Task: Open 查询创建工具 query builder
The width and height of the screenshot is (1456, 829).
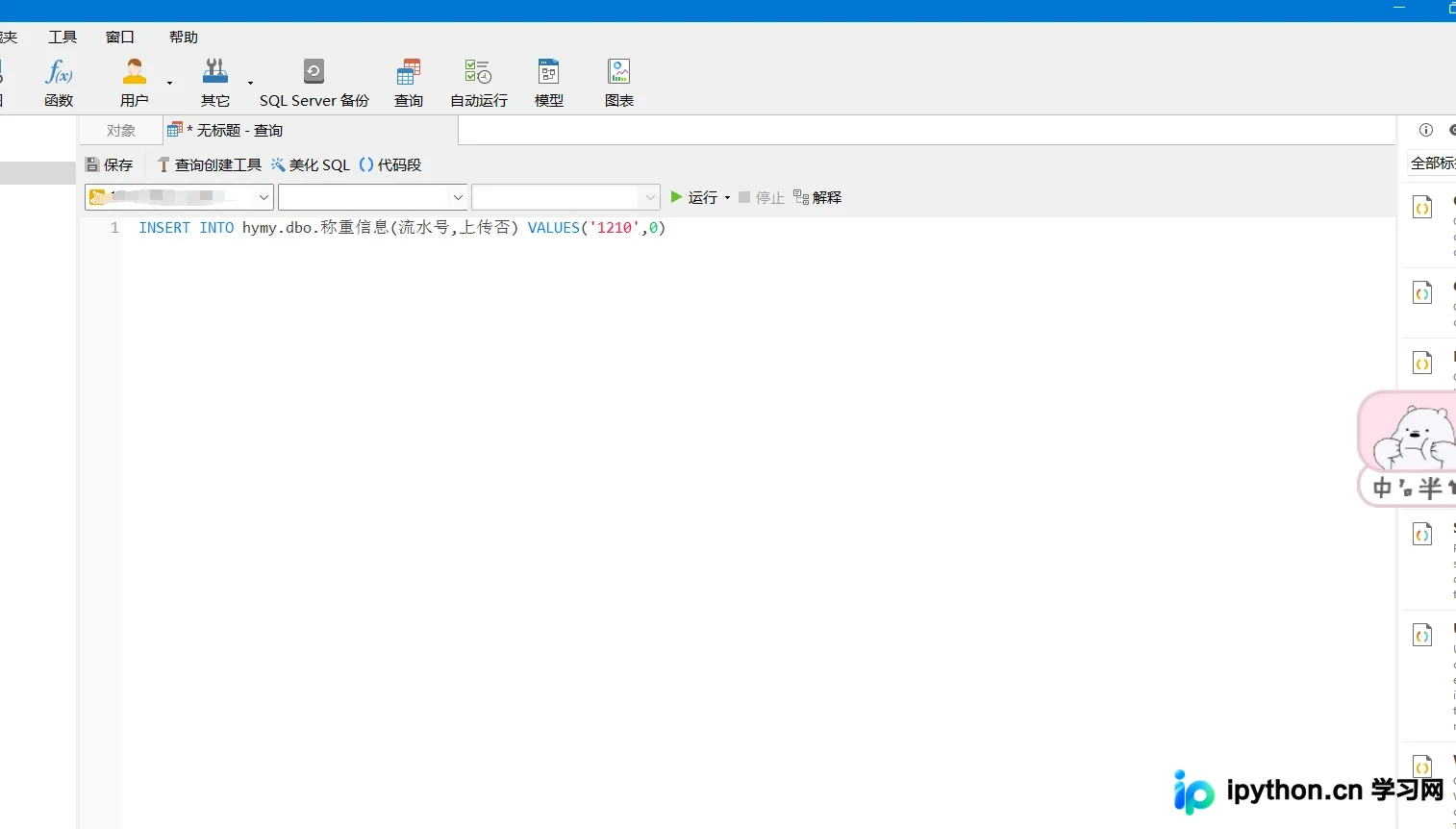Action: pos(210,165)
